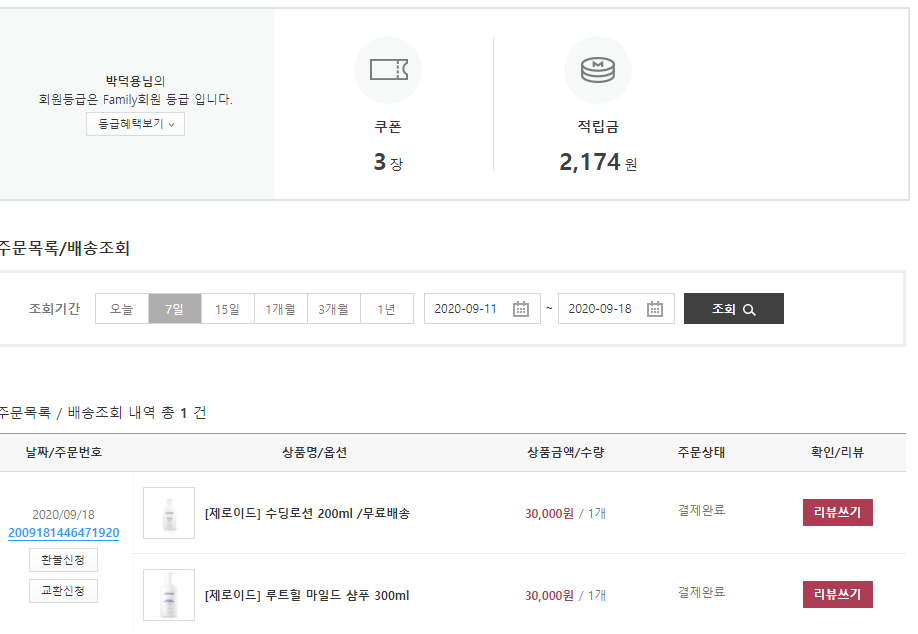Click the 환불신청 refund button
Viewport: 918px width, 634px height.
coord(63,559)
